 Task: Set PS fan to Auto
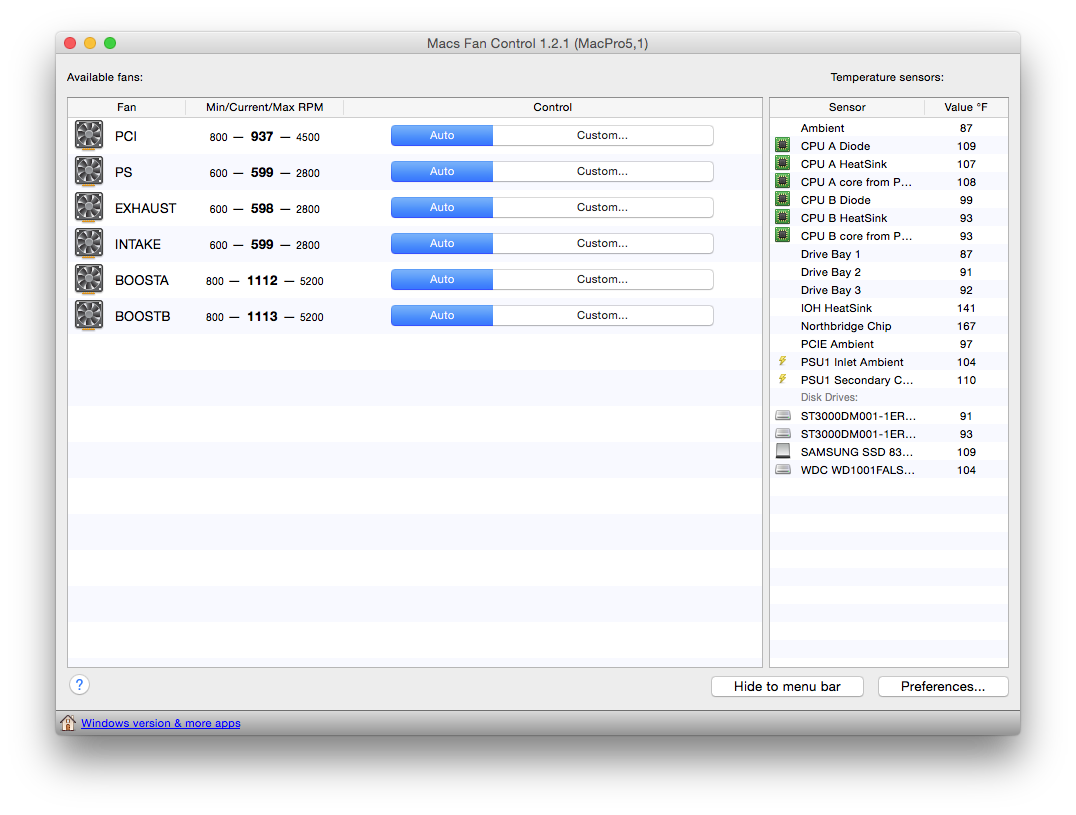(441, 172)
